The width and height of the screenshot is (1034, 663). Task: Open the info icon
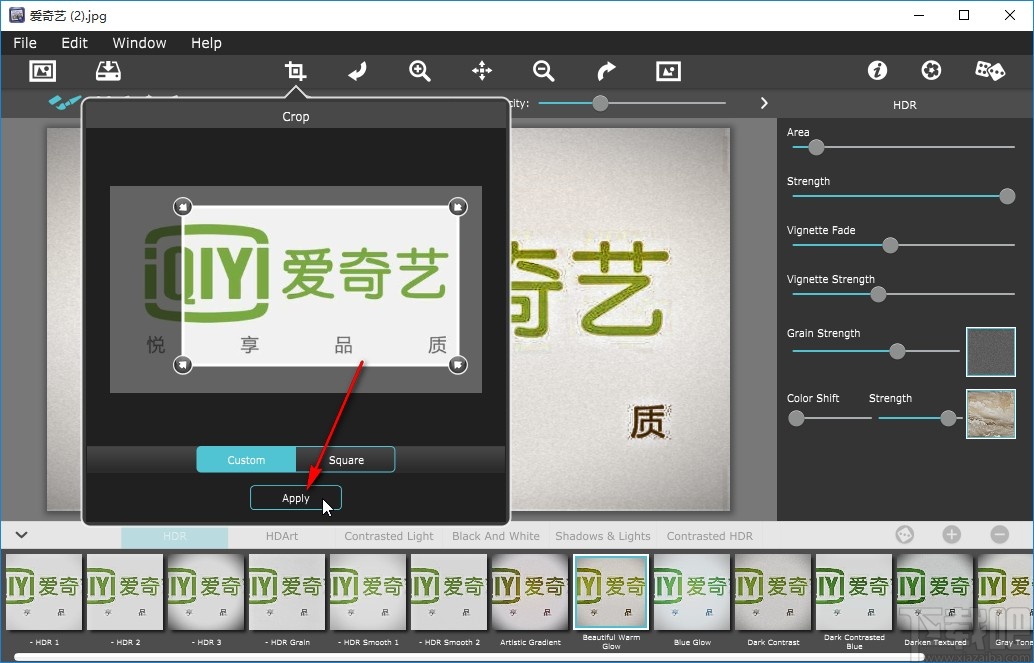pos(877,71)
